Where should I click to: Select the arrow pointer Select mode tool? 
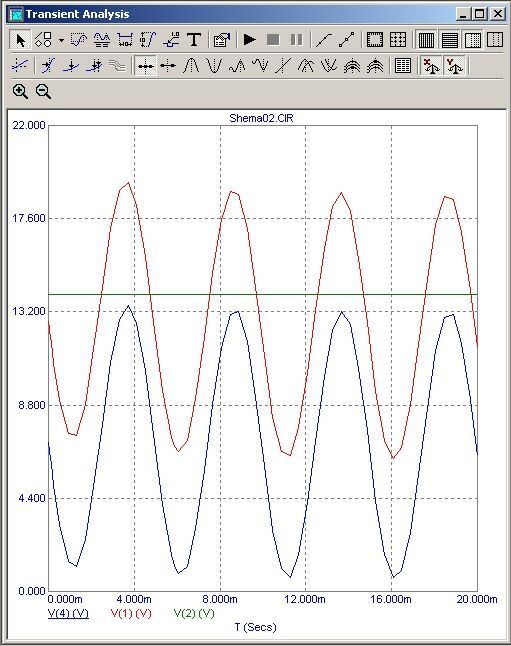[20, 40]
